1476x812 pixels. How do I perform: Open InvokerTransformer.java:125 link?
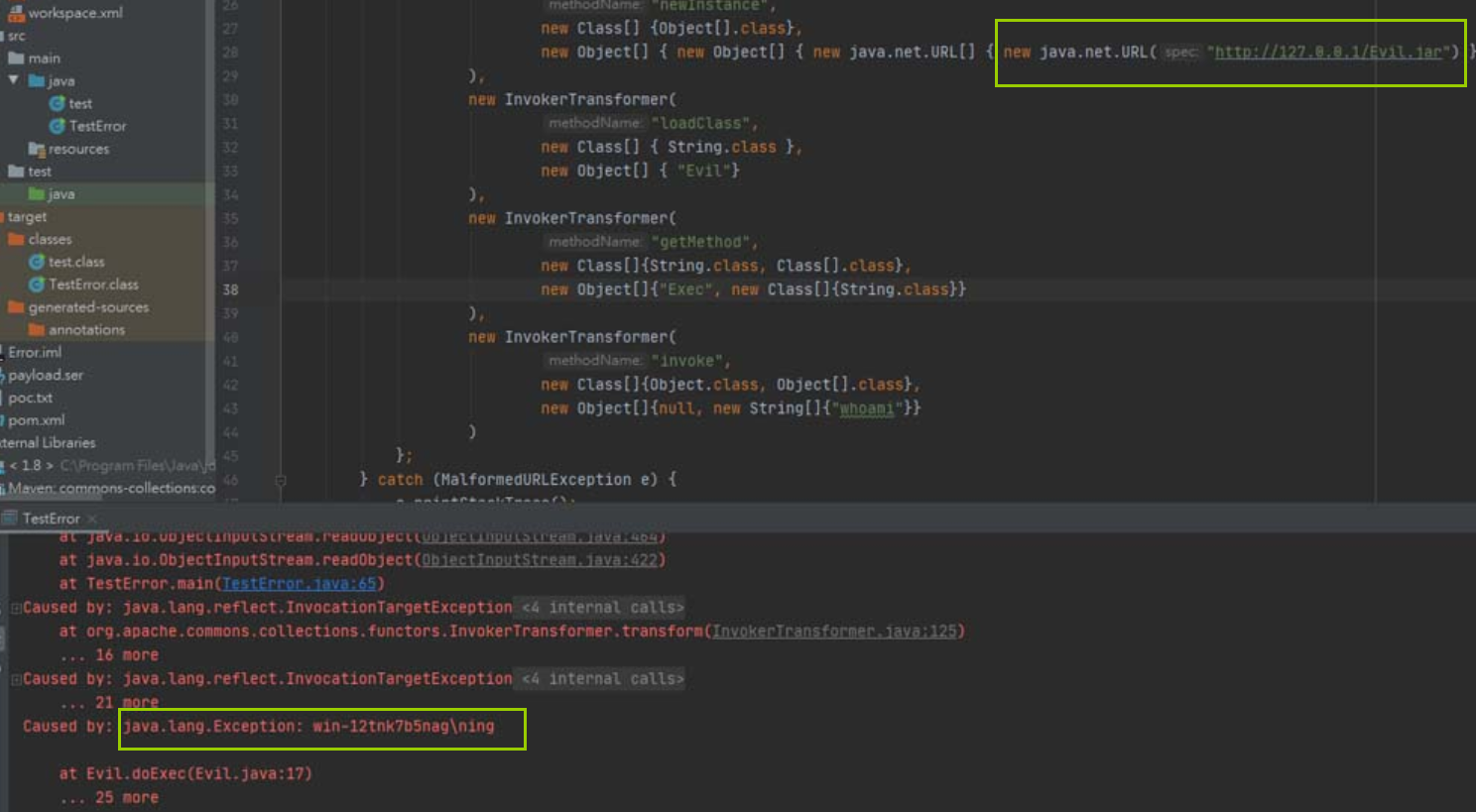(x=834, y=632)
